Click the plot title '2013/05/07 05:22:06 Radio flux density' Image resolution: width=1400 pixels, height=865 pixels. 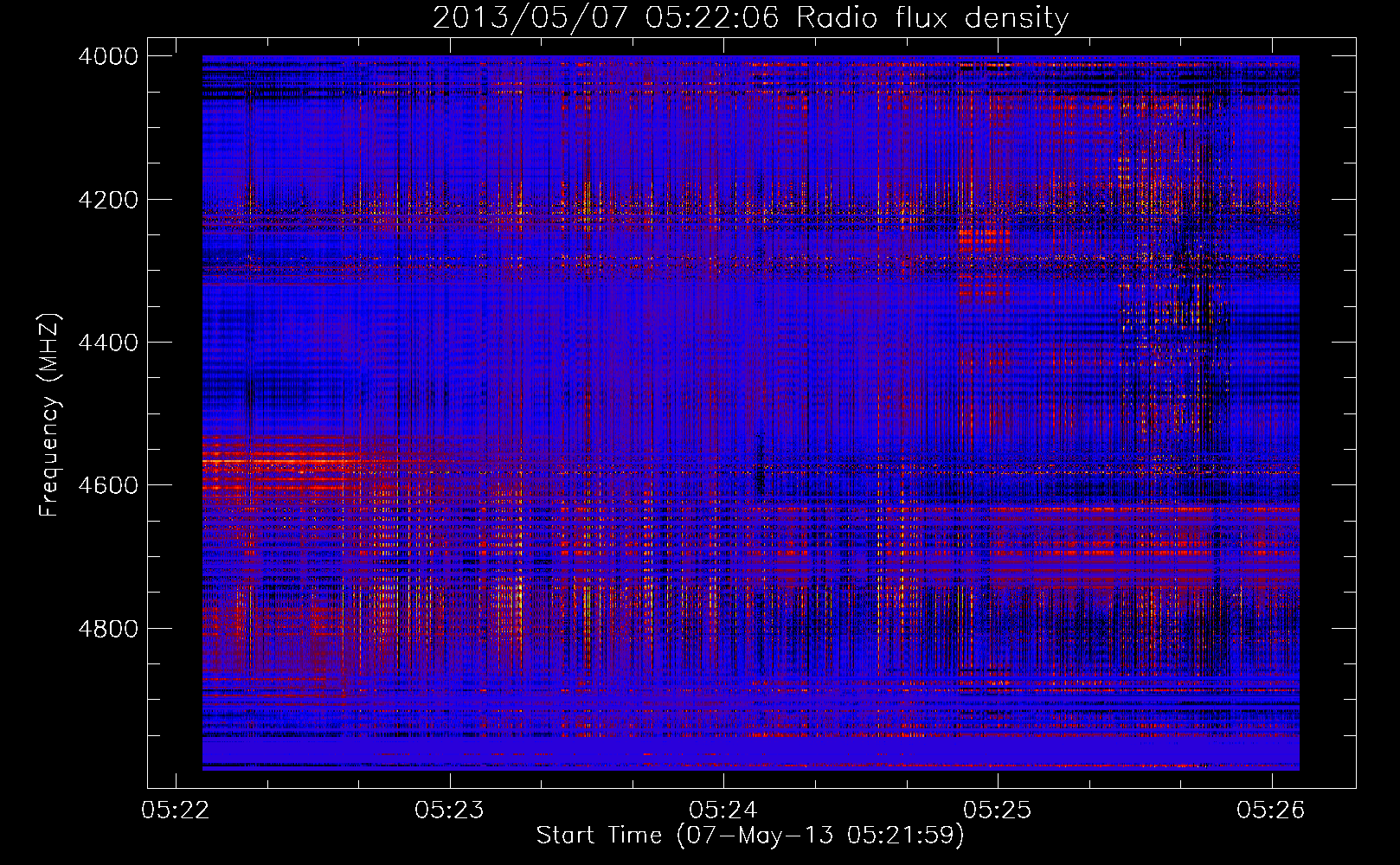751,18
